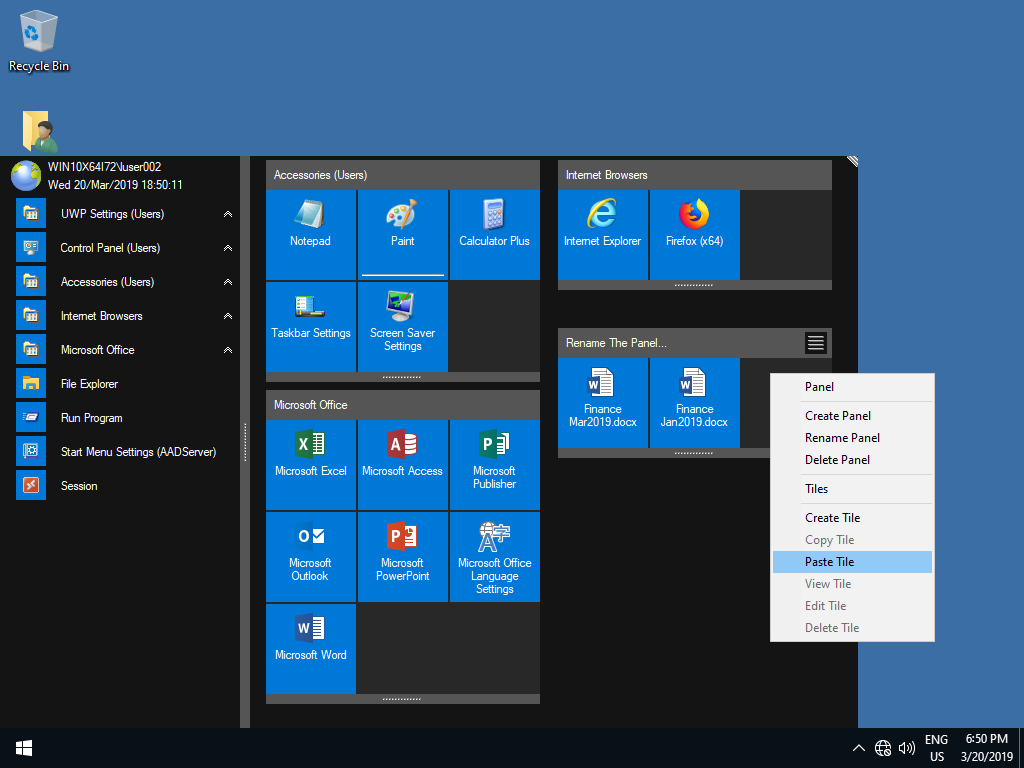This screenshot has height=768, width=1024.
Task: Open Run Program from the sidebar
Action: coord(91,418)
